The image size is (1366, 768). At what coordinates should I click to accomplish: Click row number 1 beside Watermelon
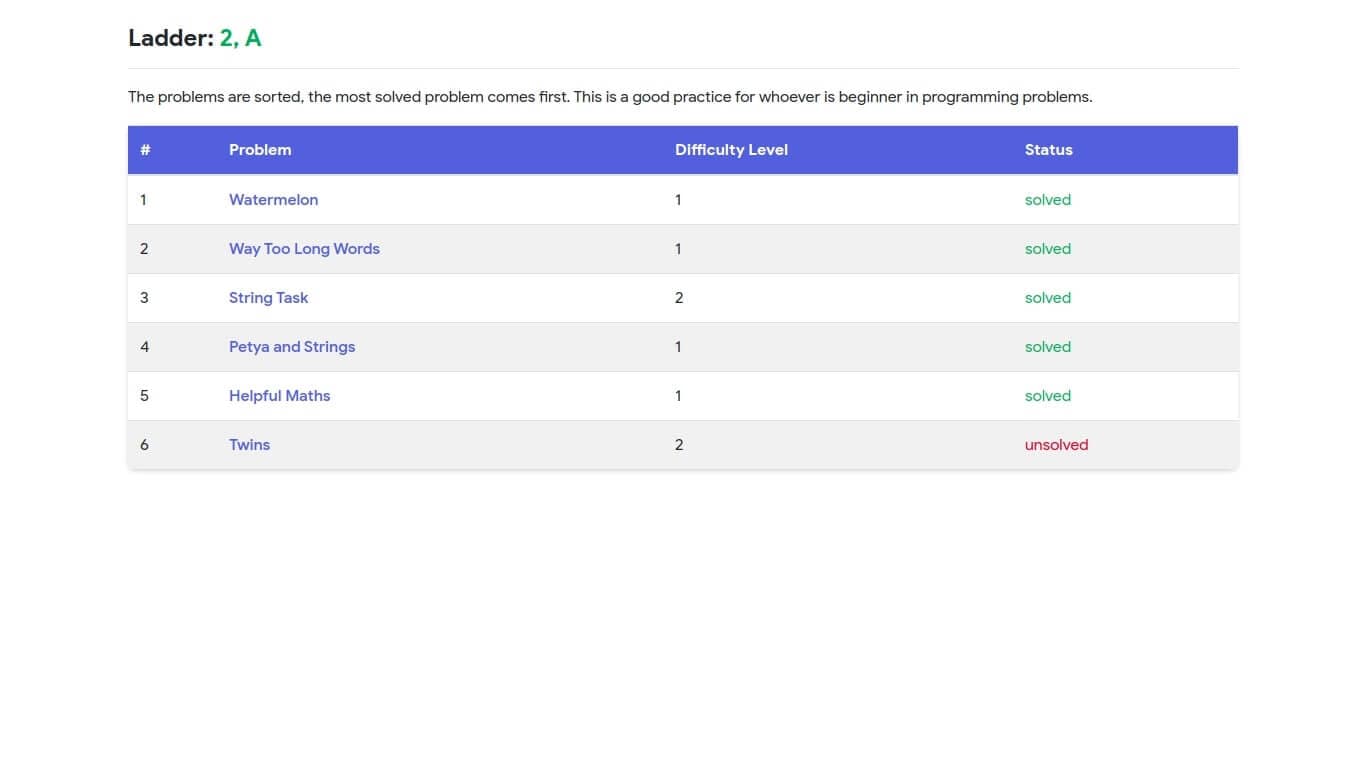[x=143, y=200]
